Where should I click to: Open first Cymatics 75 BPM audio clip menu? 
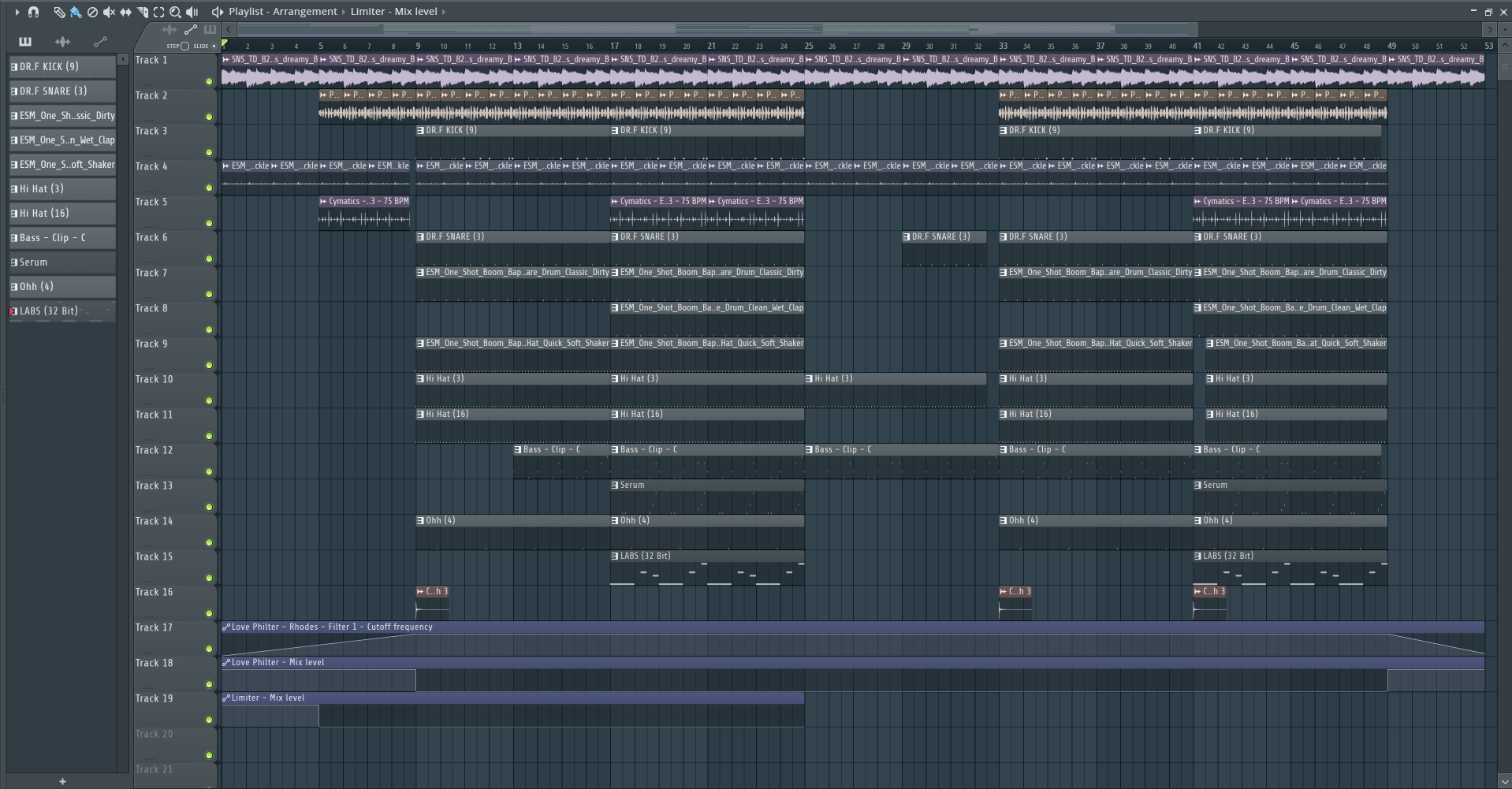pyautogui.click(x=323, y=202)
